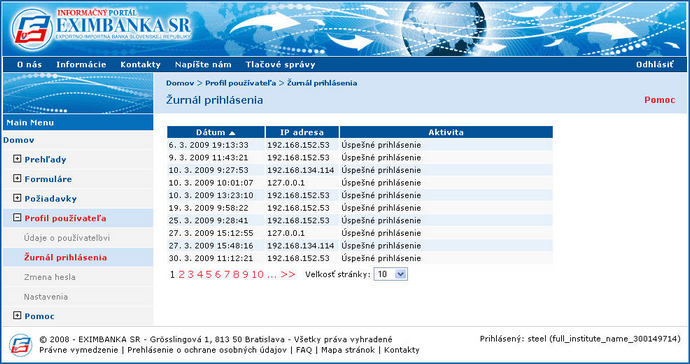Go to page 9 of the journal

[x=246, y=275]
